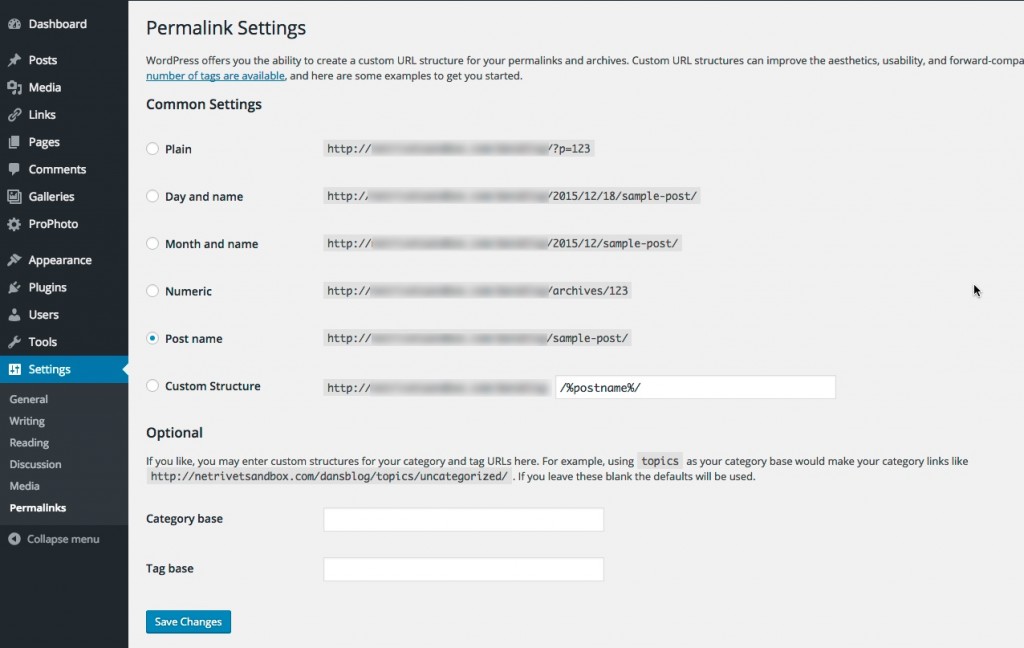Viewport: 1024px width, 648px height.
Task: Select the Post name radio button
Action: (x=152, y=338)
